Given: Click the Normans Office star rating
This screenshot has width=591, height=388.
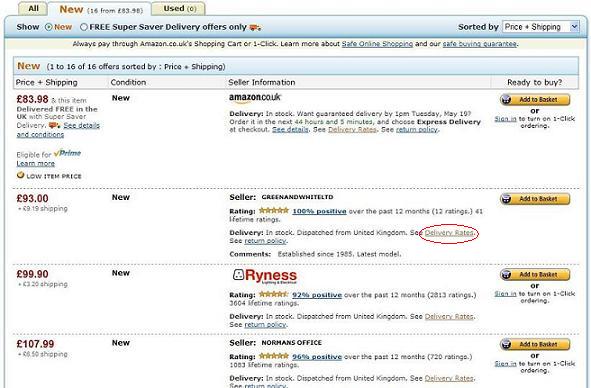Looking at the screenshot, I should pos(274,356).
